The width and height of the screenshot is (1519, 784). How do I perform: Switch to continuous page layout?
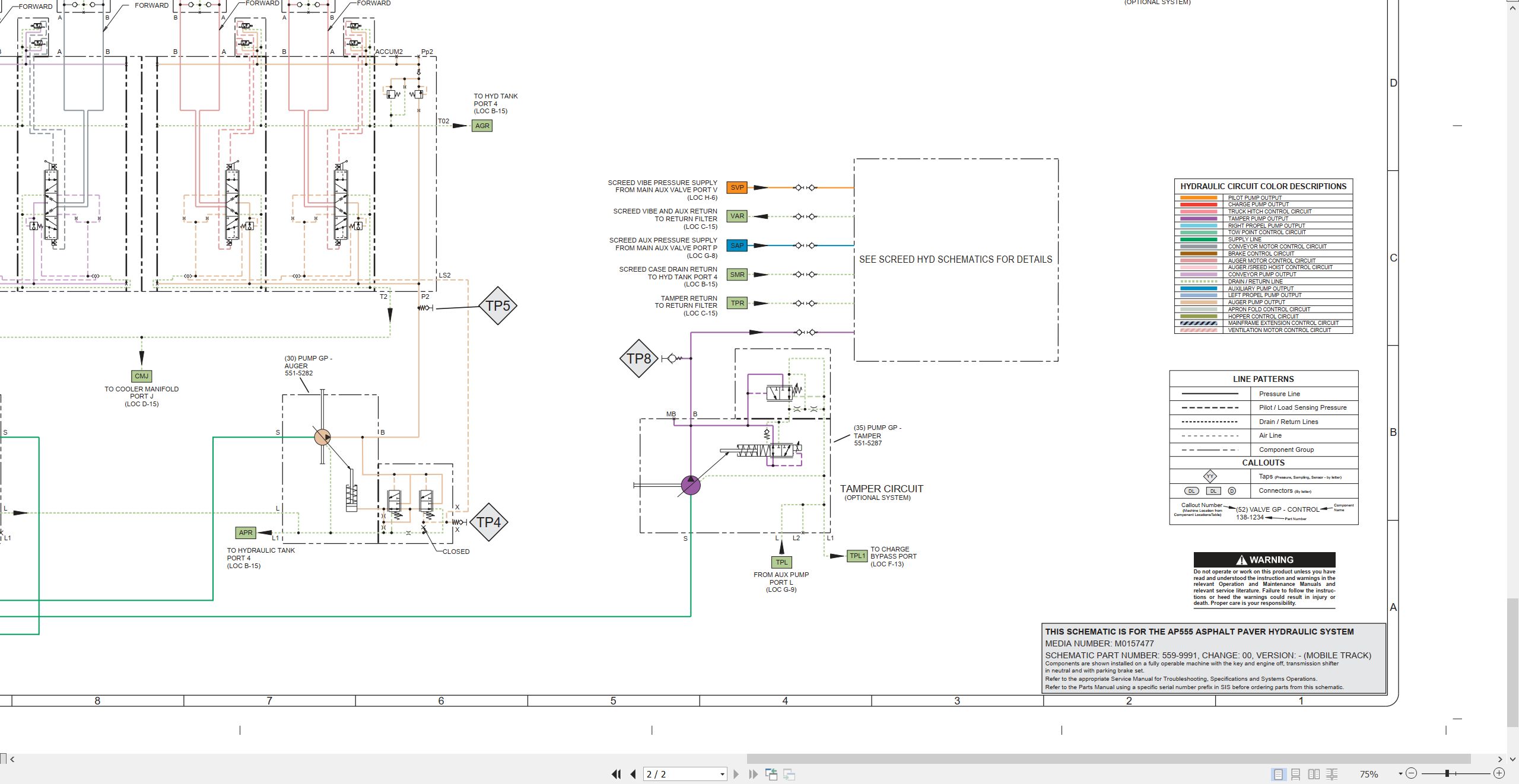[1296, 774]
